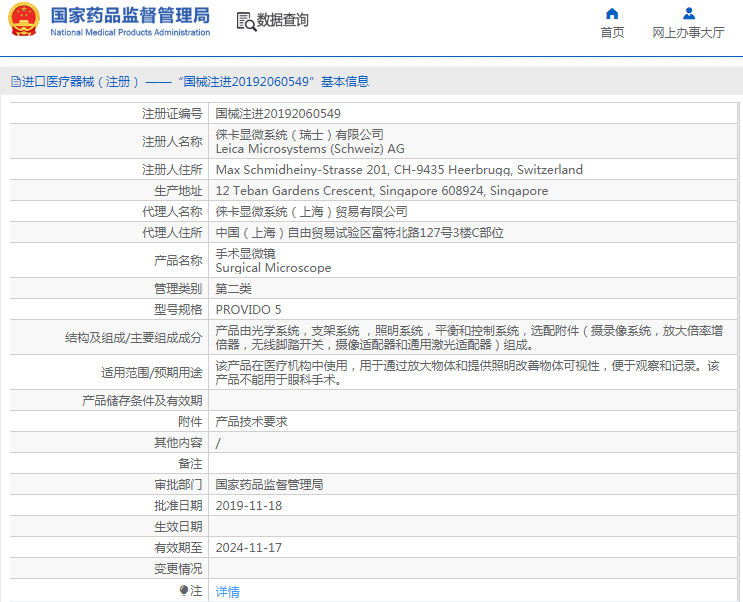Click the 国家药品监督管理局 header title
Screen dimensions: 743x602
[130, 16]
